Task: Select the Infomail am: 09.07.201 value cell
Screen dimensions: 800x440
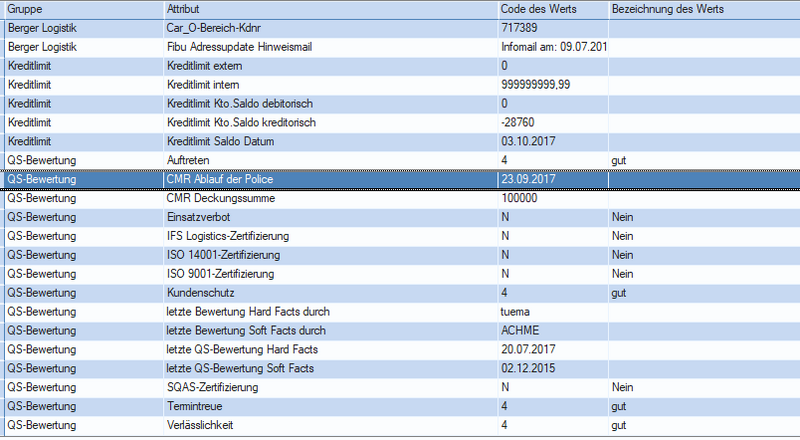Action: (x=554, y=47)
